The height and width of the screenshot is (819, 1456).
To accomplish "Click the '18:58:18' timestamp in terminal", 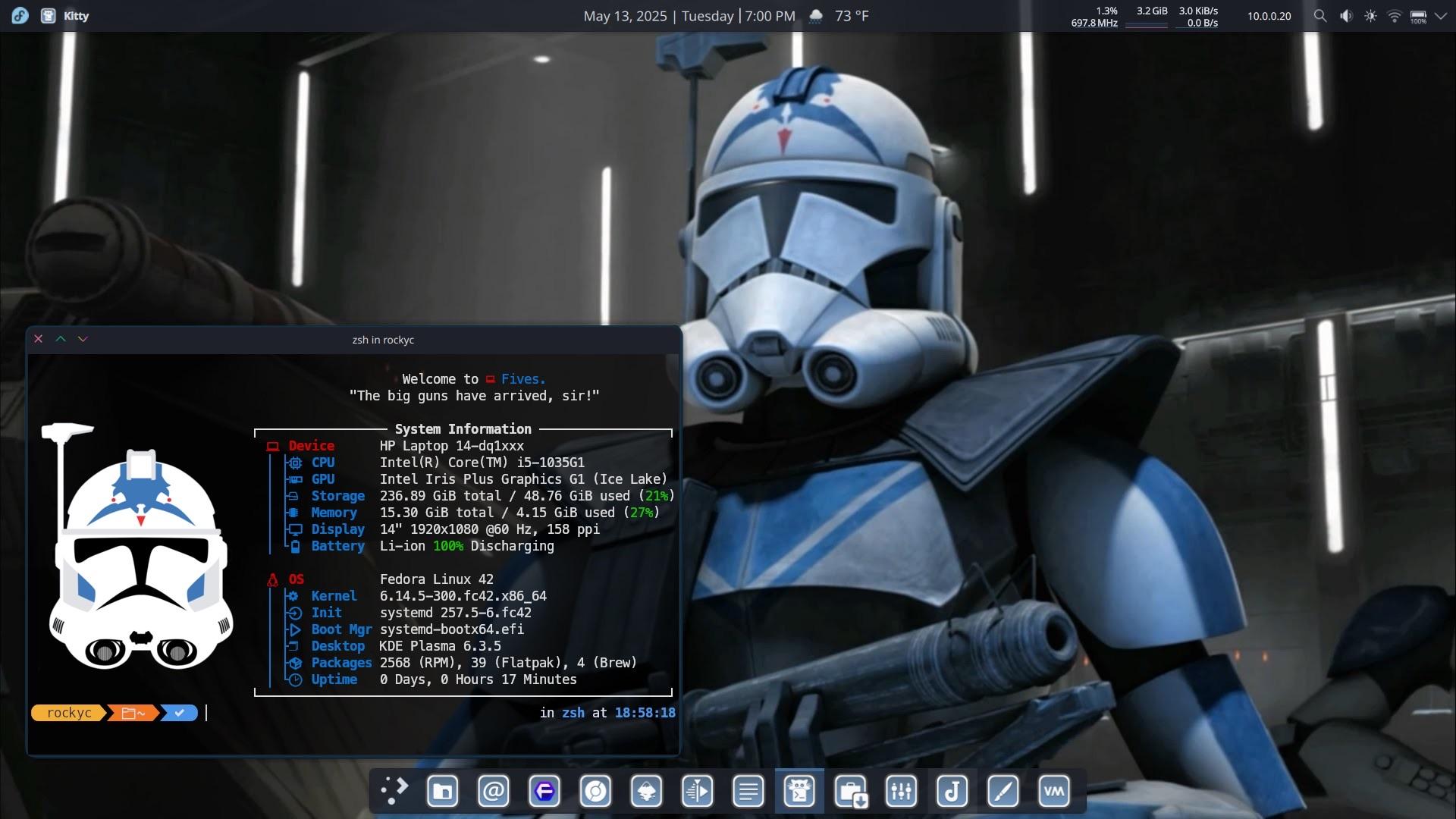I will point(645,713).
